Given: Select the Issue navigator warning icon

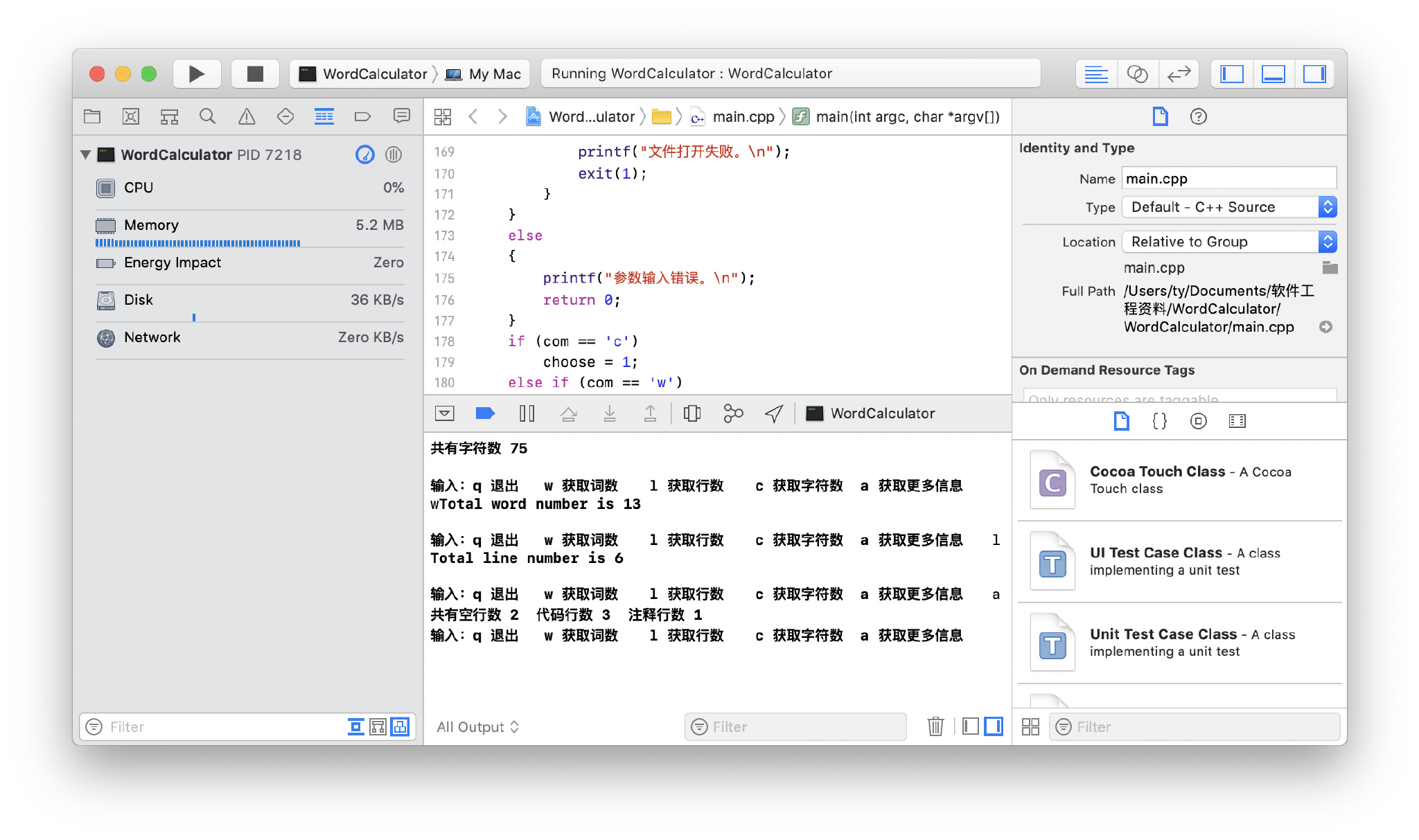Looking at the screenshot, I should [x=246, y=116].
